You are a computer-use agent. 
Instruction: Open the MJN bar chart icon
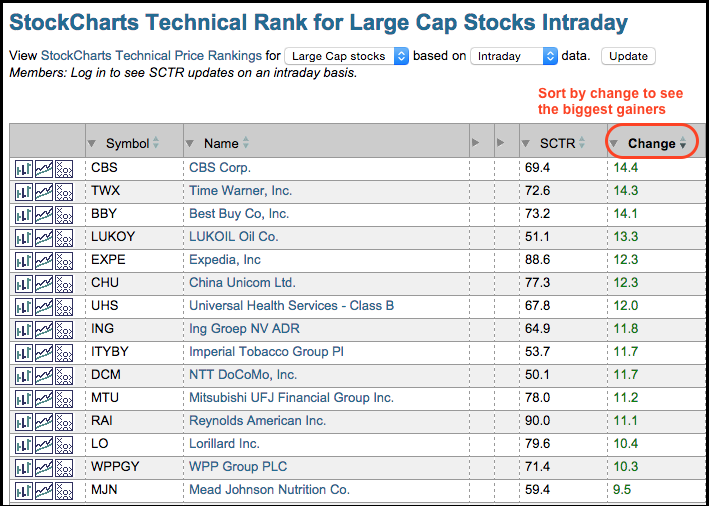tap(24, 492)
